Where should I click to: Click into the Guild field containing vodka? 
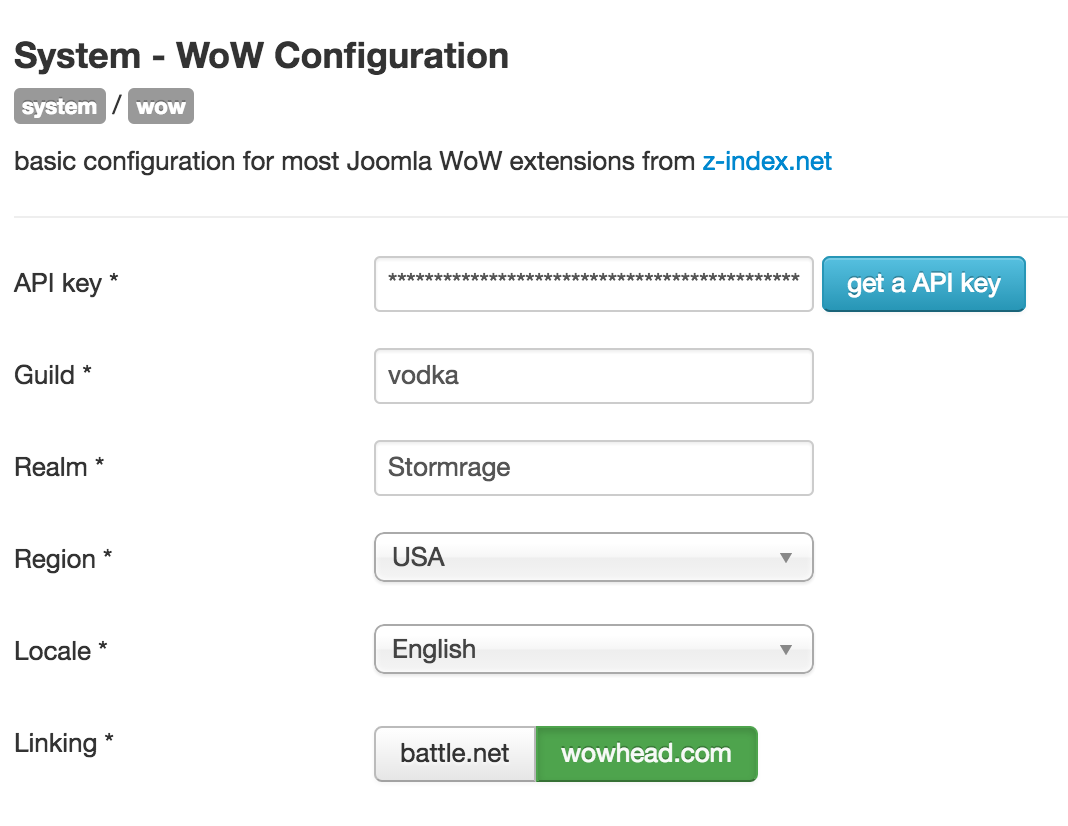pyautogui.click(x=593, y=376)
